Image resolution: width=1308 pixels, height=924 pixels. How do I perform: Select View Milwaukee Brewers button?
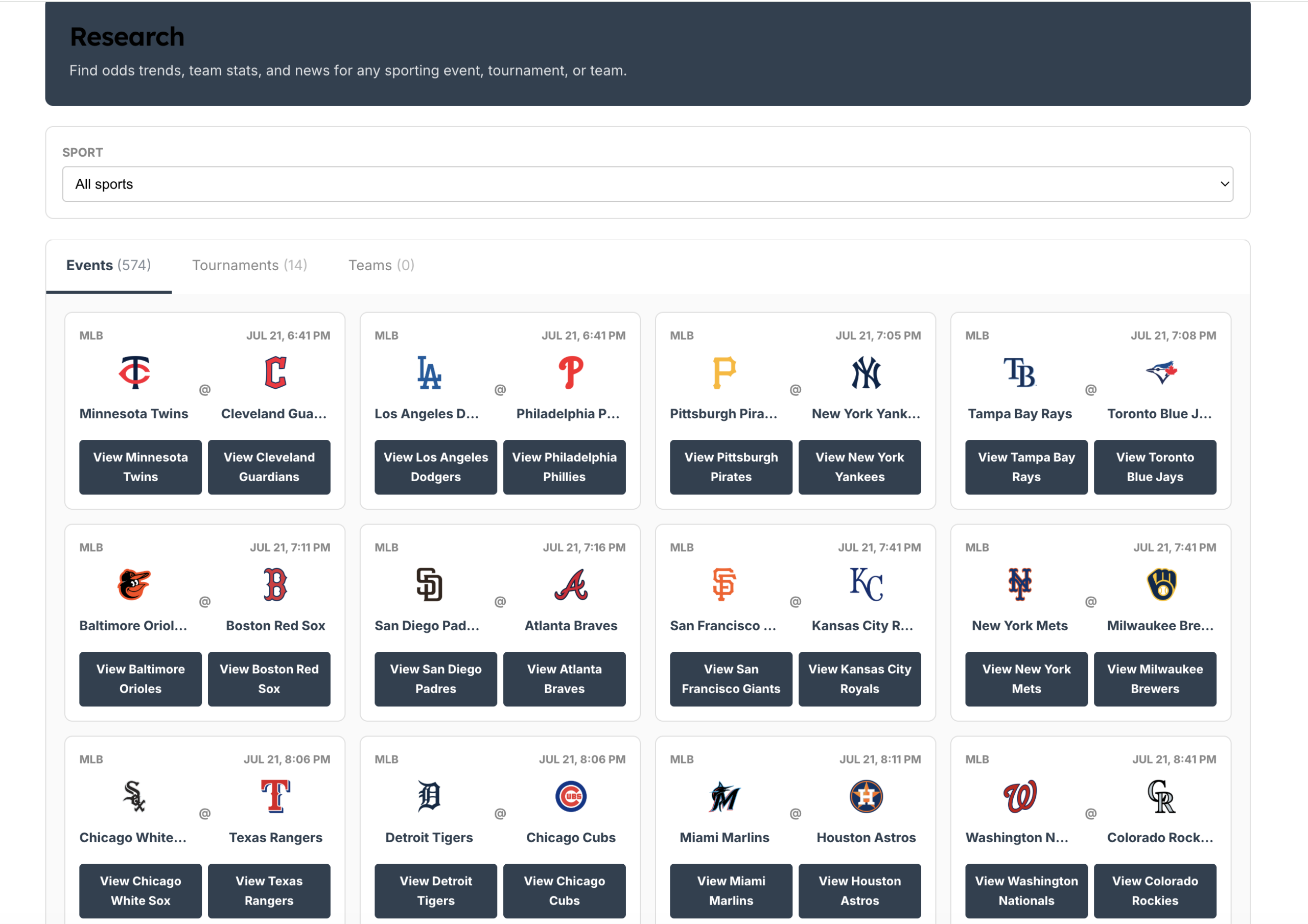(x=1155, y=679)
